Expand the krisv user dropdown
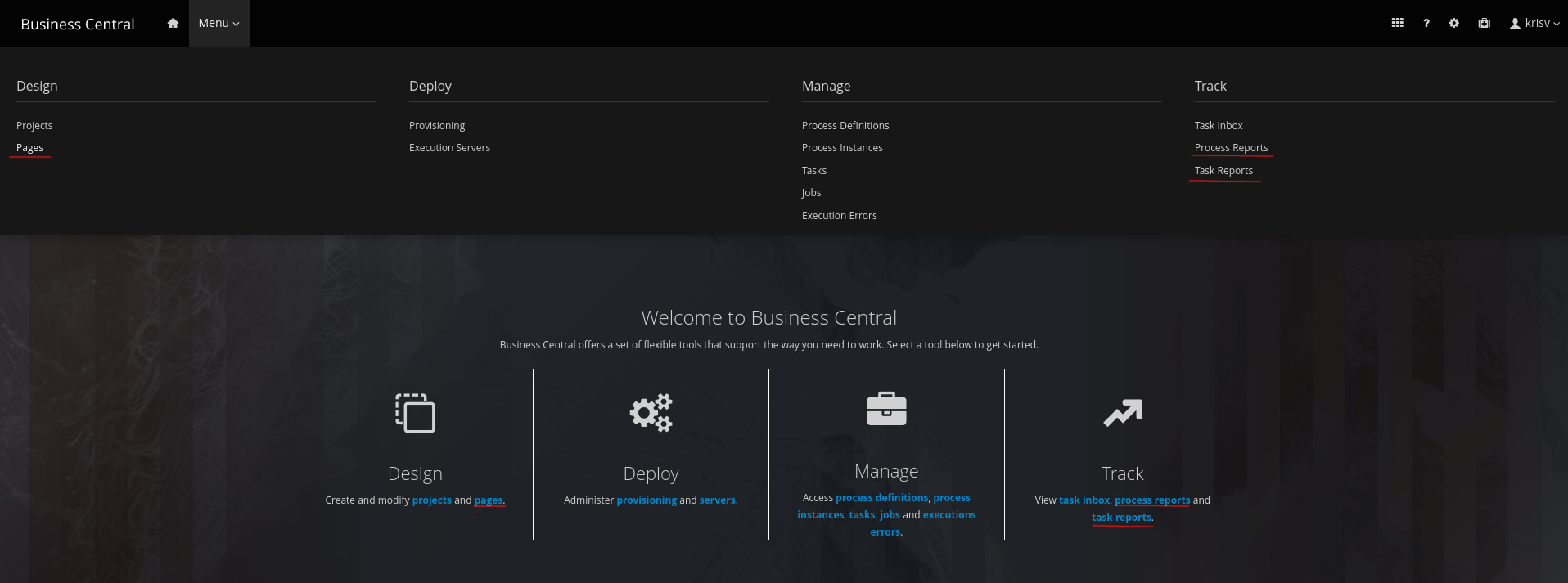 1534,23
